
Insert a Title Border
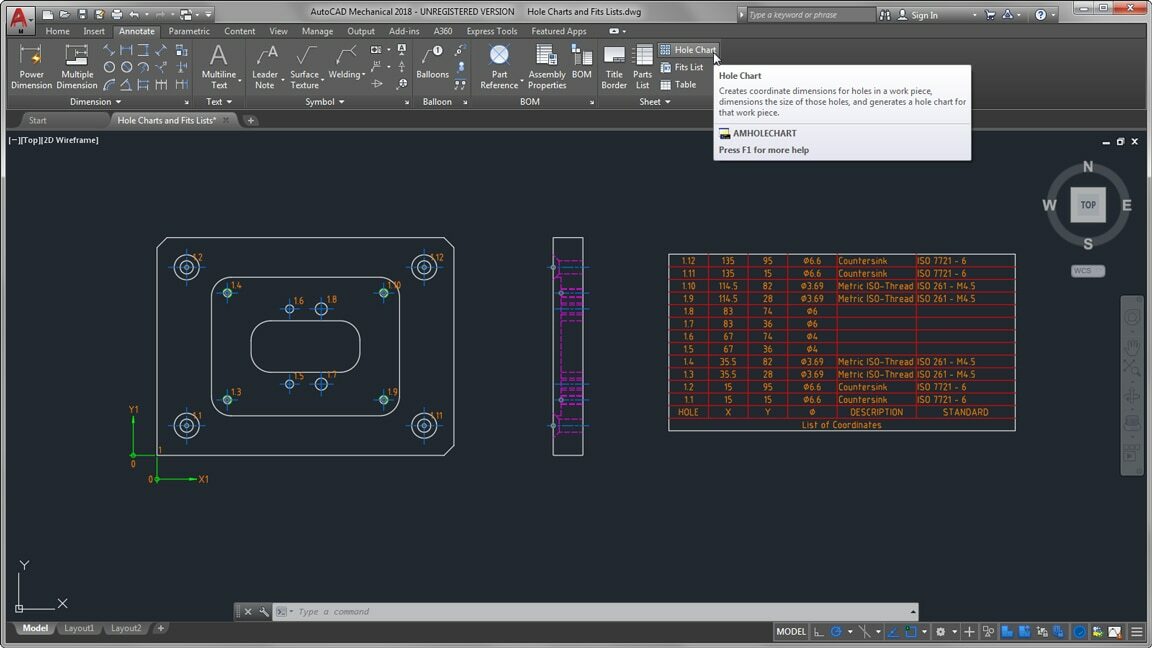614,67
